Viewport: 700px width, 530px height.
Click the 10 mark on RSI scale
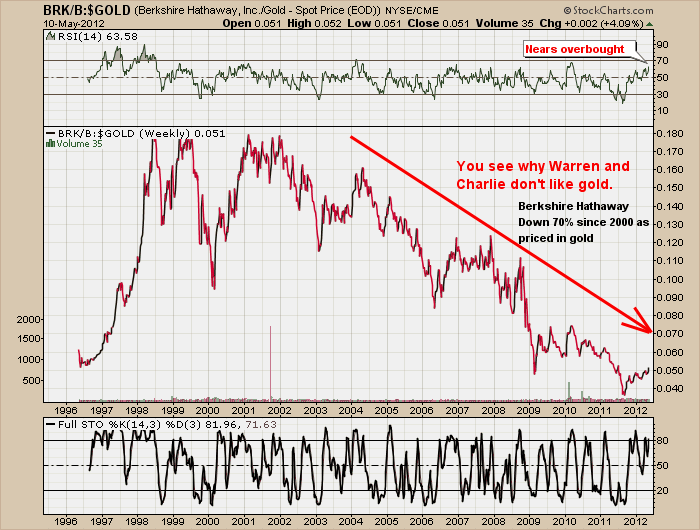tap(662, 111)
